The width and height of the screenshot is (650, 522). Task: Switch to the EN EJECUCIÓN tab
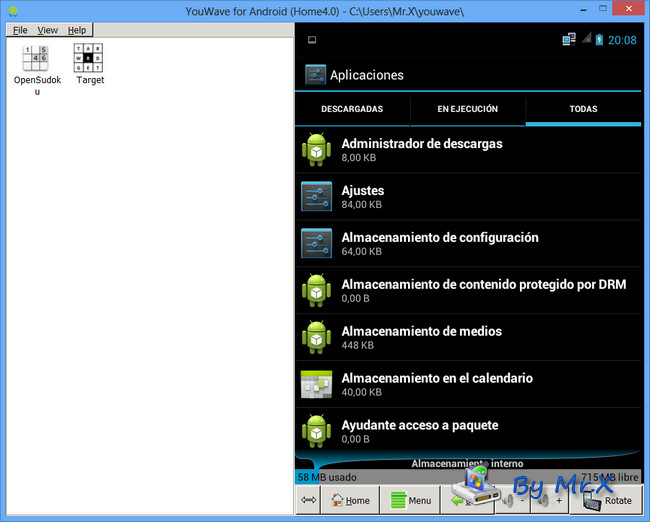coord(468,109)
